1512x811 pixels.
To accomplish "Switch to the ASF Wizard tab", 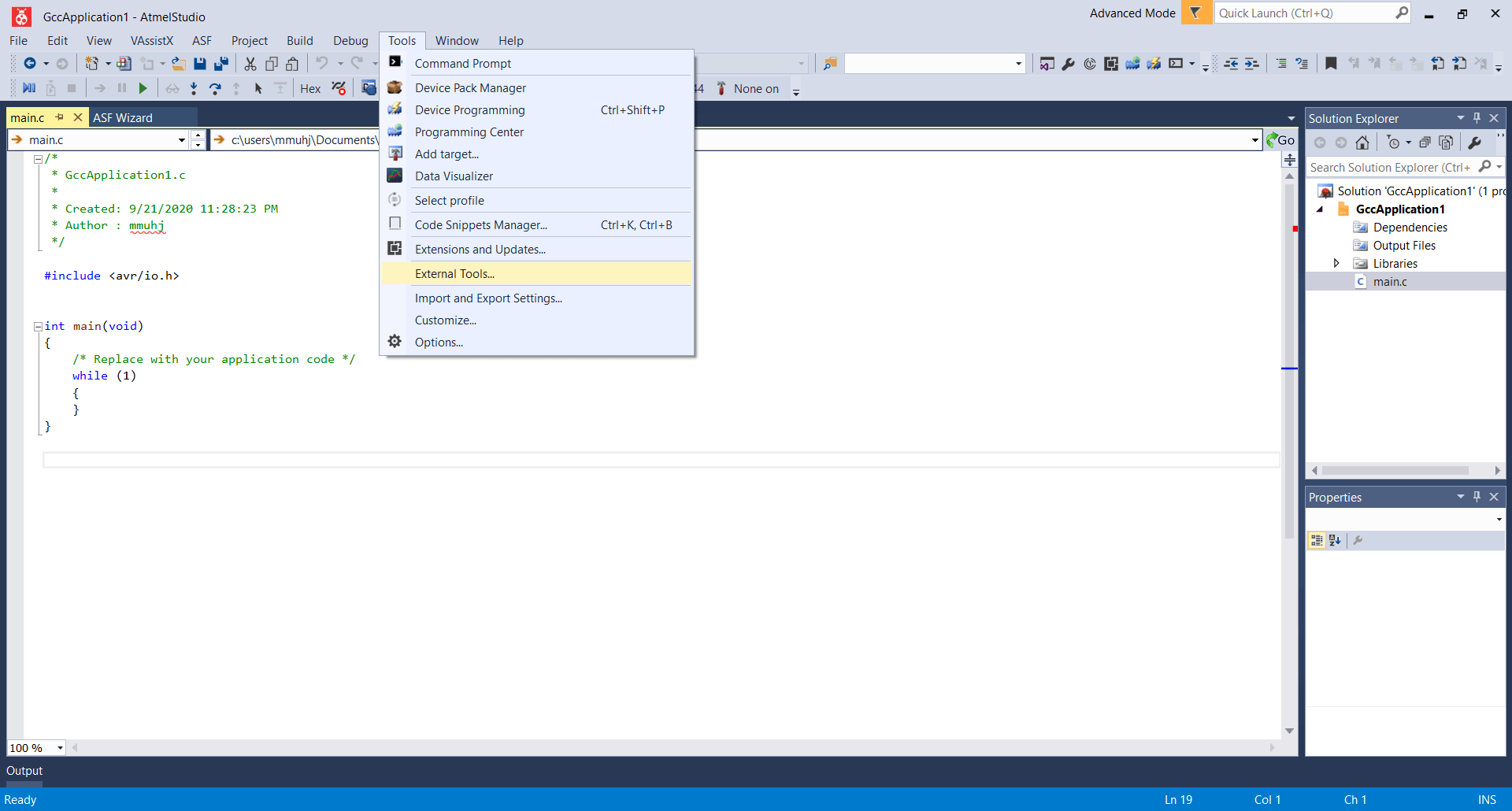I will coord(123,118).
